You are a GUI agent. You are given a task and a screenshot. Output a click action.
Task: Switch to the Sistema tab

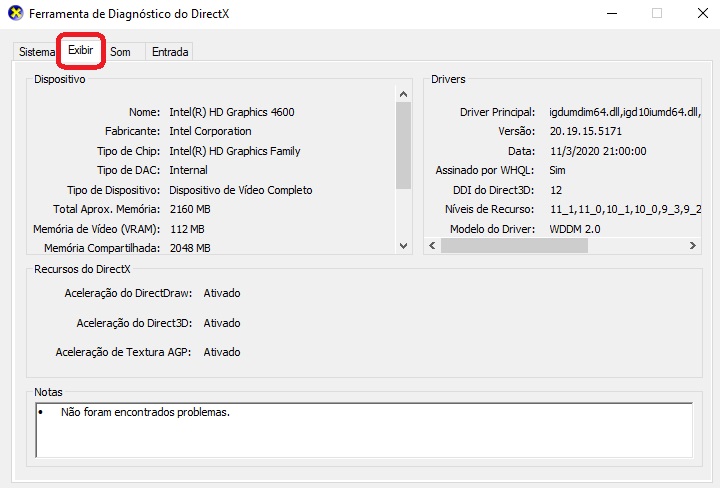click(x=37, y=52)
